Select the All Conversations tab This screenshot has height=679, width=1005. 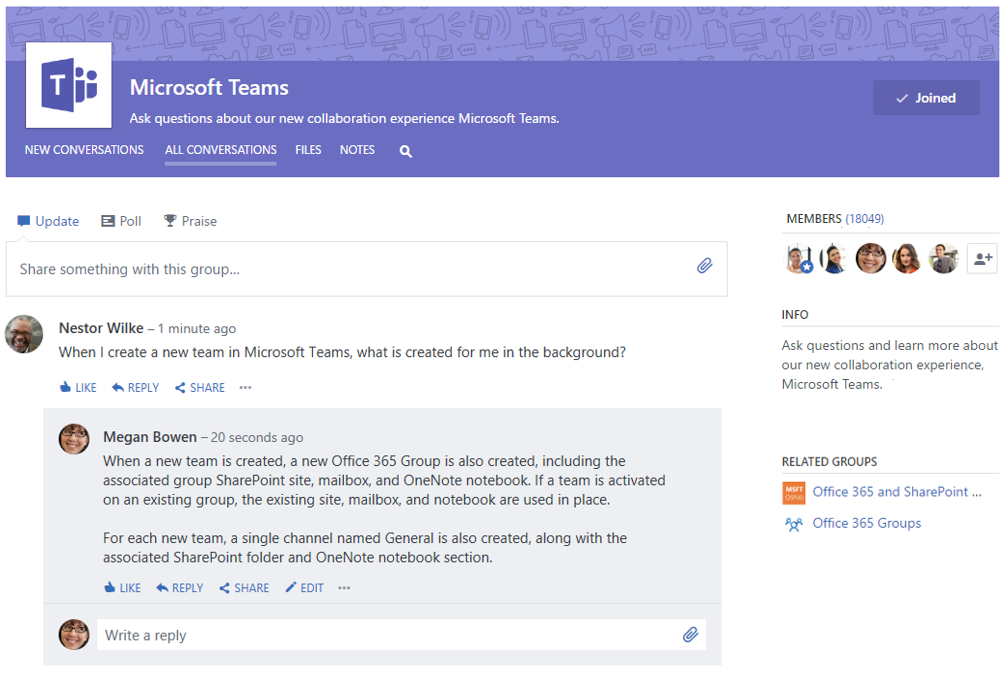pyautogui.click(x=220, y=150)
